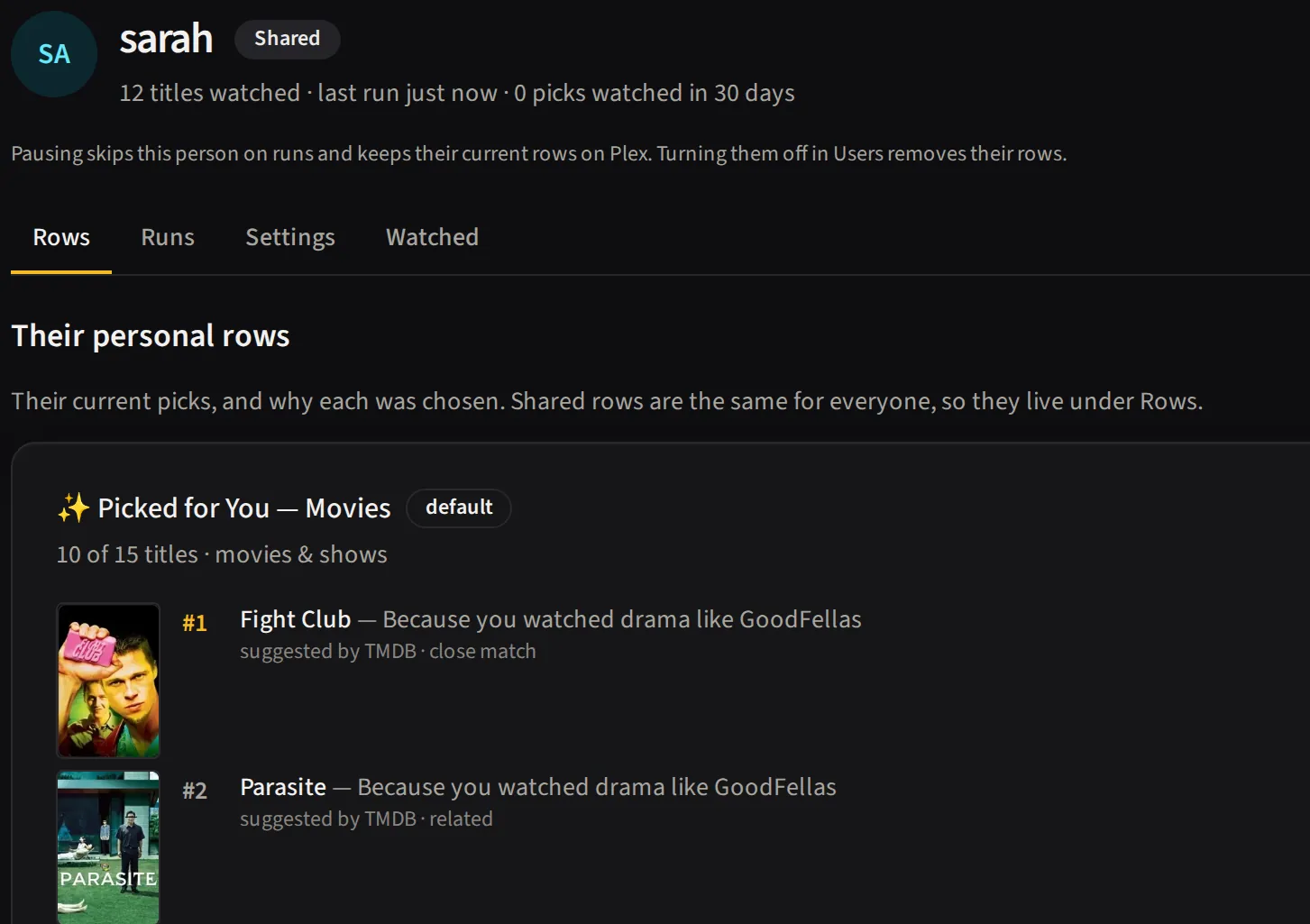Click 'suggested by TMDB · close match' text

point(388,651)
